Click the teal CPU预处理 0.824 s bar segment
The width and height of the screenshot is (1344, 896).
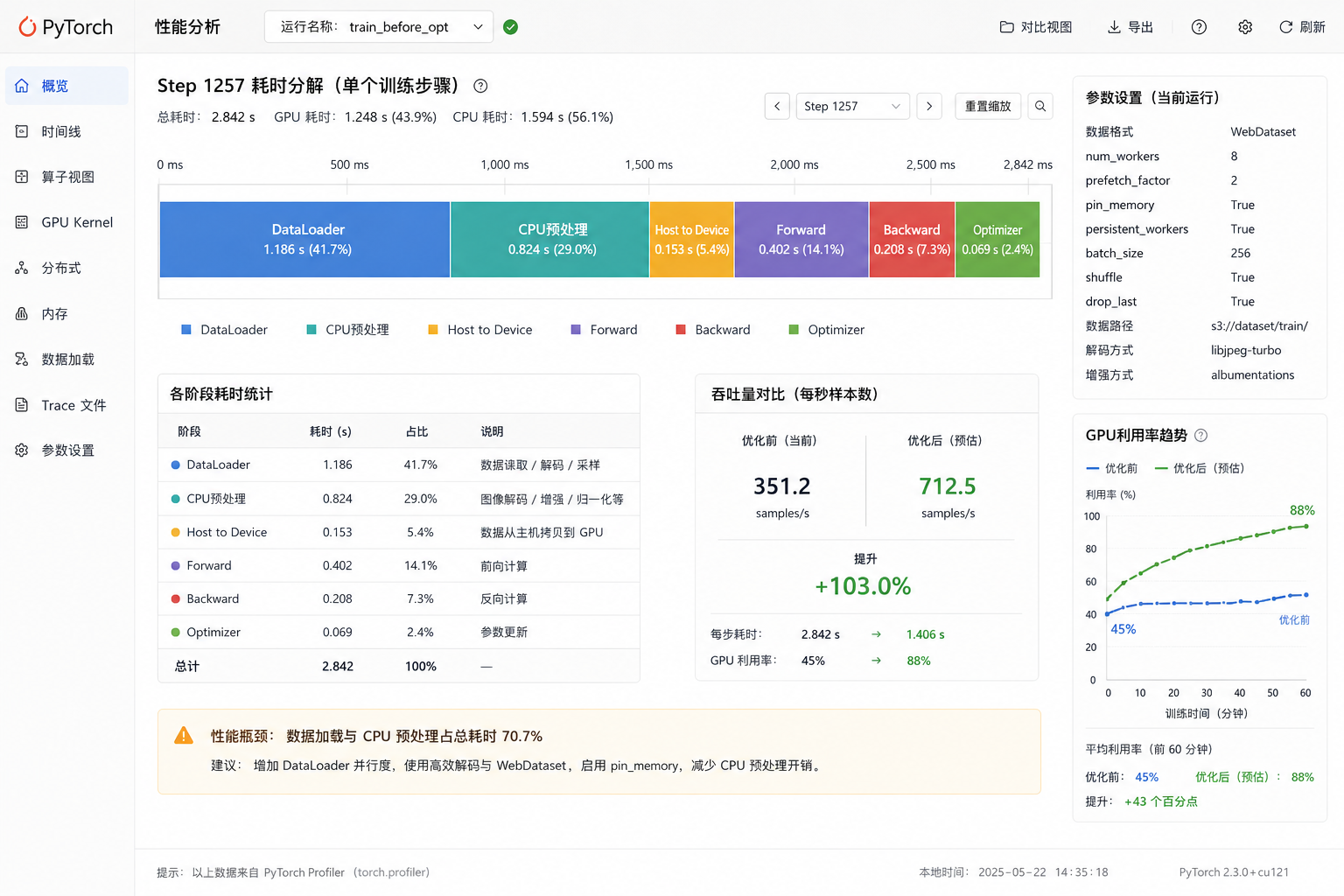550,240
